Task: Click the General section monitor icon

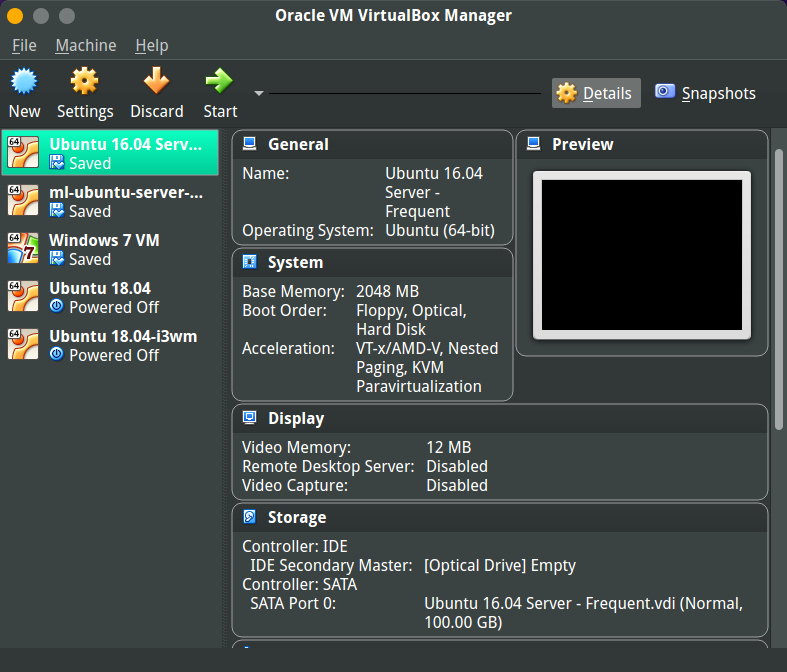Action: pos(249,144)
